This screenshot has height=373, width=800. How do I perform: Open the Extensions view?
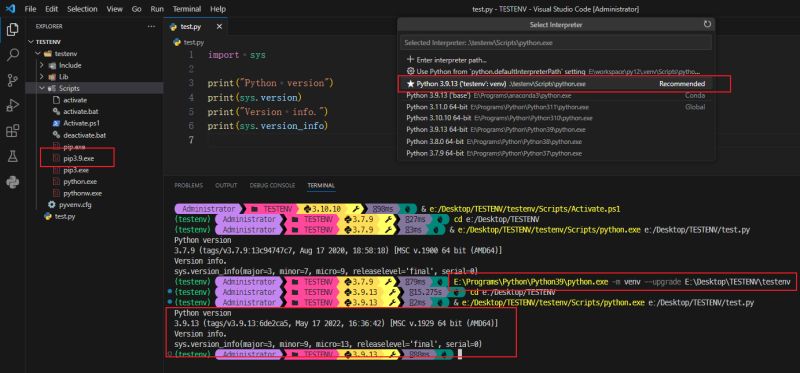12,131
